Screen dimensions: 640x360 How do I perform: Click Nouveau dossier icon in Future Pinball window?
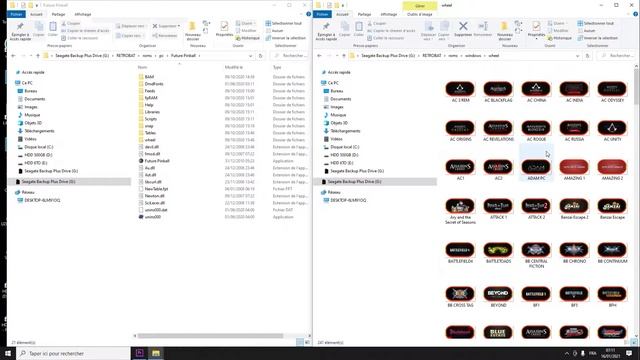pyautogui.click(x=192, y=31)
